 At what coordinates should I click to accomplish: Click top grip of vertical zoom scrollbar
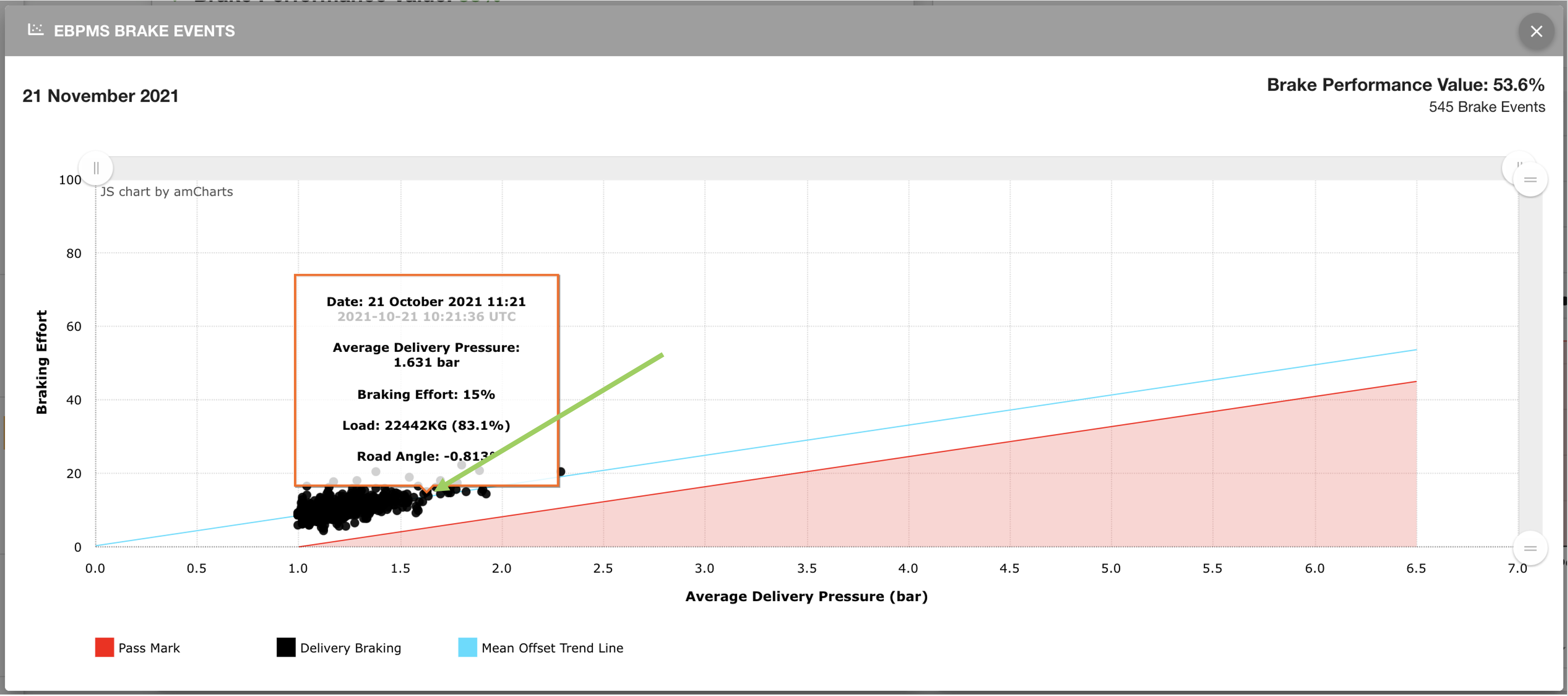(x=1530, y=180)
